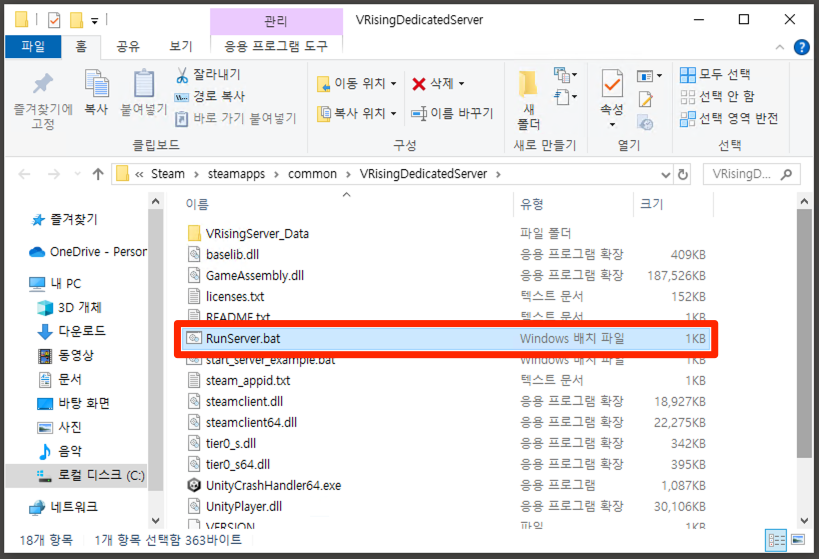Collapse the ribbon with caret
819x559 pixels.
tap(780, 47)
